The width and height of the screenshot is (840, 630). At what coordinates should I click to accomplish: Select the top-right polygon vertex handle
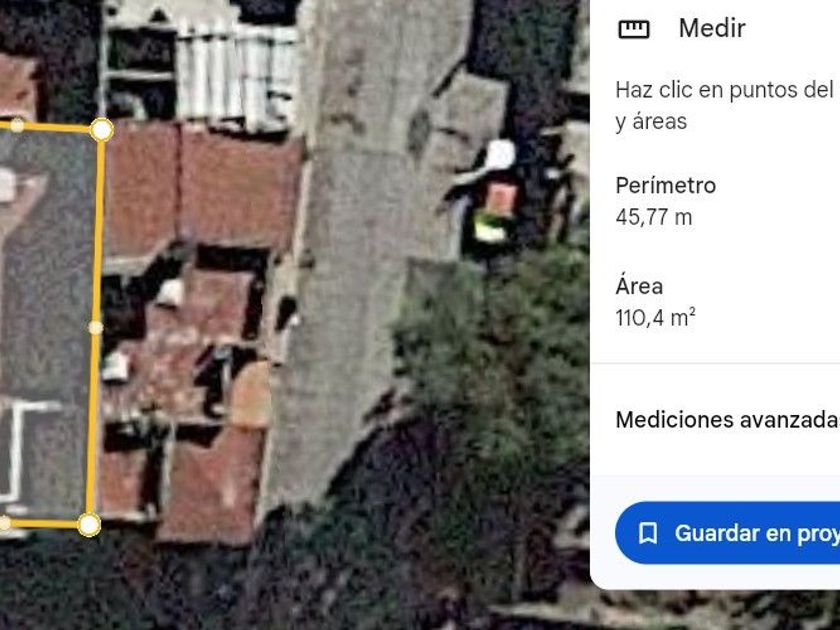click(102, 130)
